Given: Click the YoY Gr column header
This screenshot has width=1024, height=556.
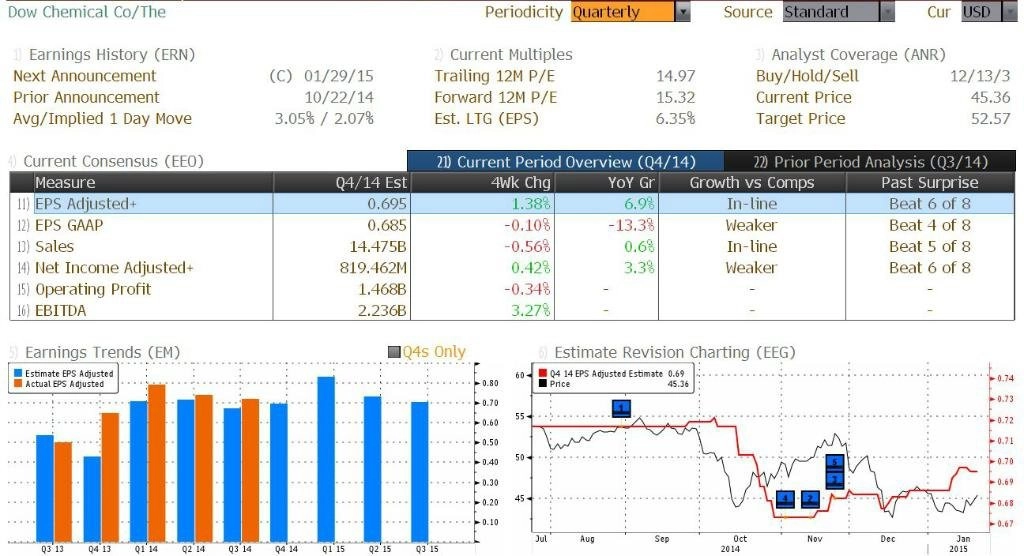Looking at the screenshot, I should coord(607,182).
